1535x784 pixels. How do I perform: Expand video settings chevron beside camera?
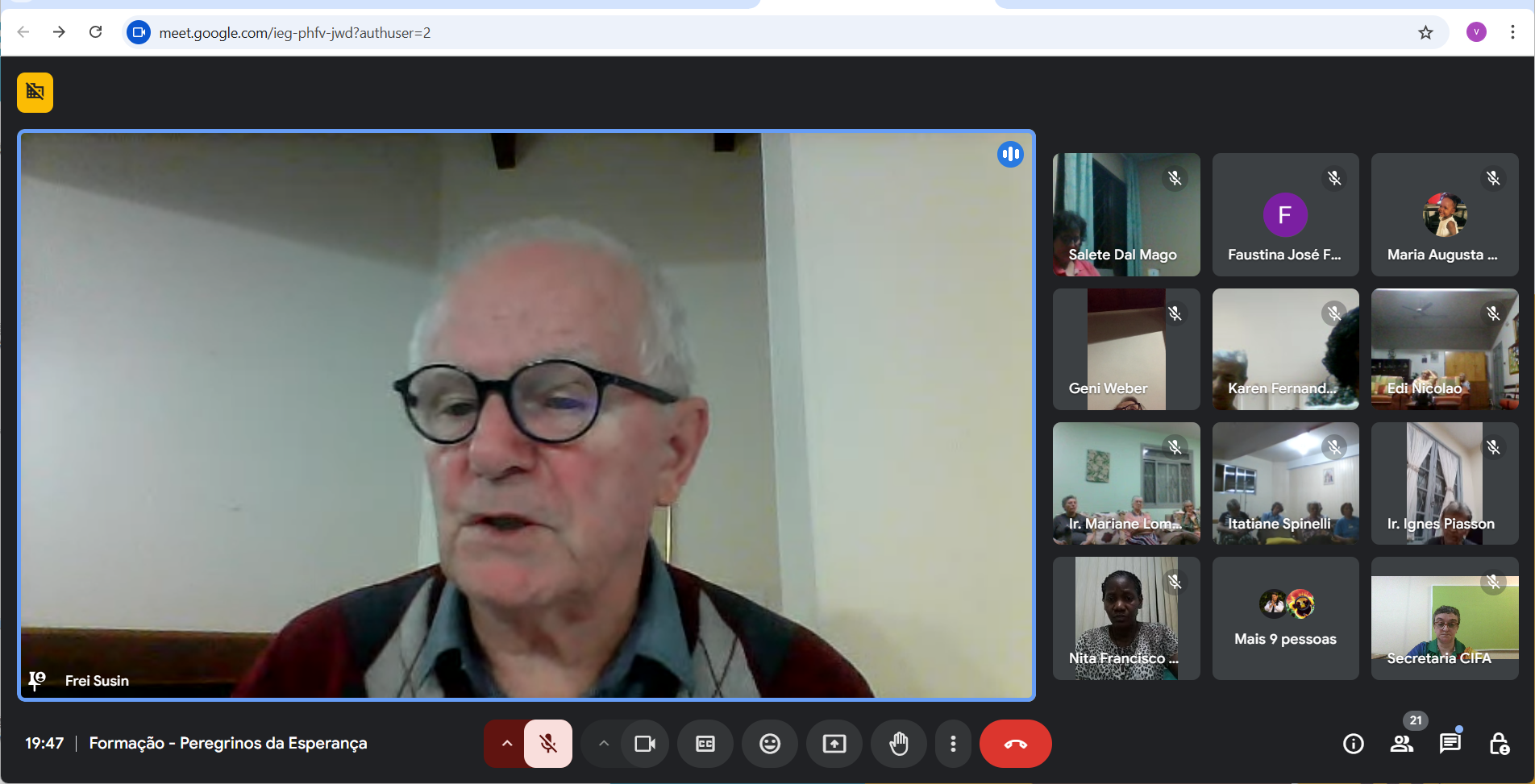[x=603, y=744]
